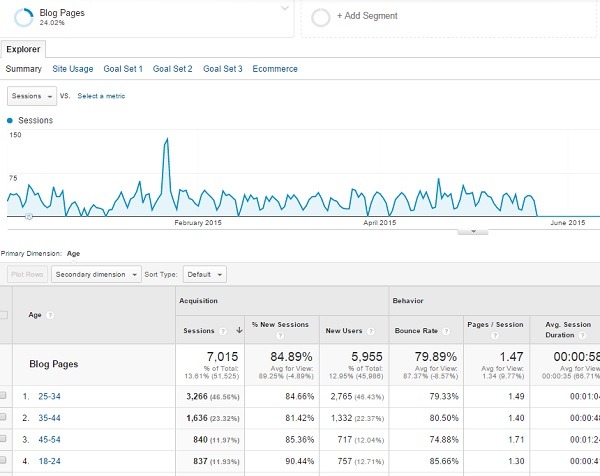Click the Select a metric link

click(x=101, y=96)
